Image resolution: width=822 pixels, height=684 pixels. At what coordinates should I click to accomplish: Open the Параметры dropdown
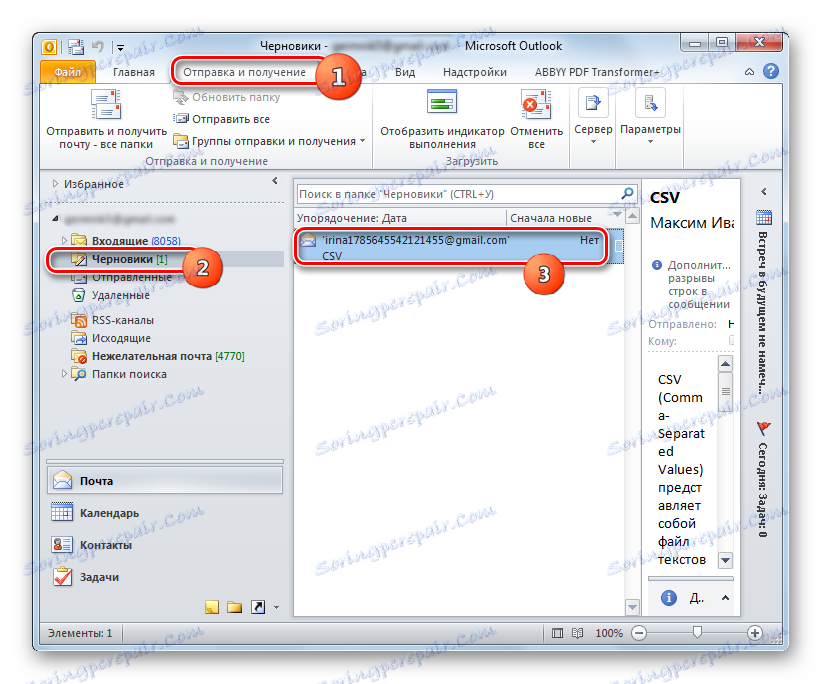[650, 118]
